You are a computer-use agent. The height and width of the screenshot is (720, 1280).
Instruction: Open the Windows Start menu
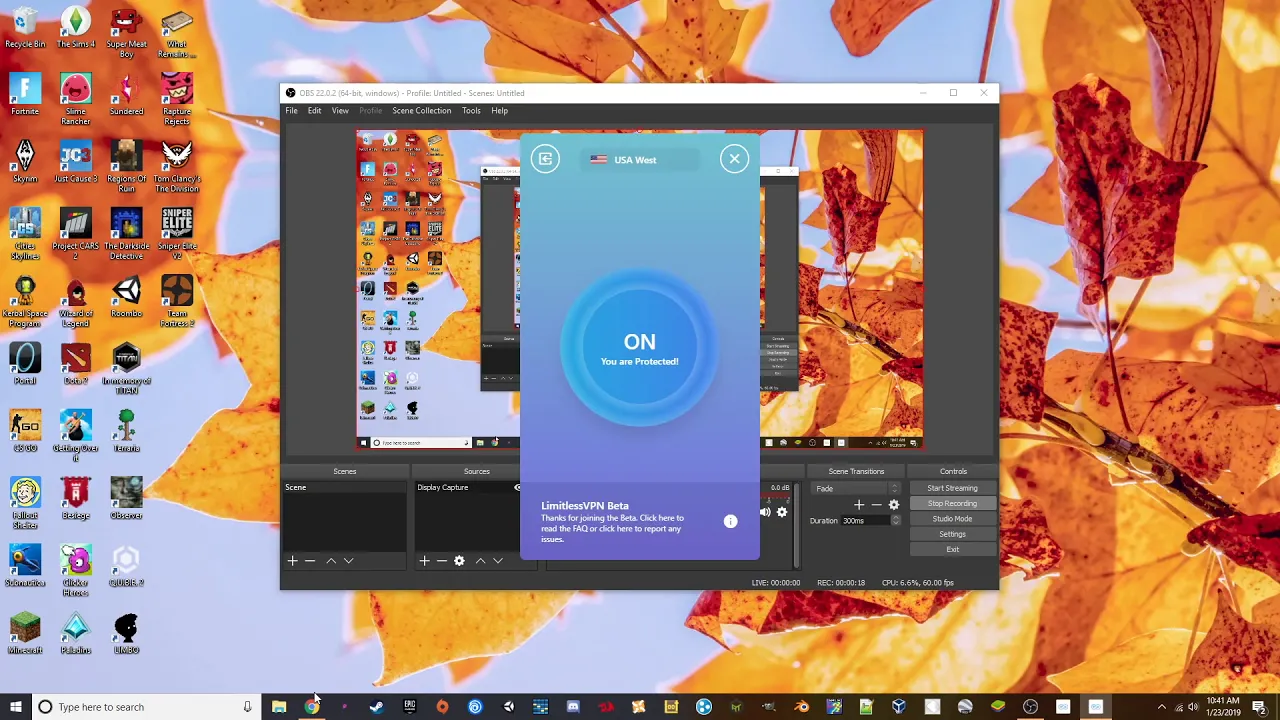click(16, 707)
